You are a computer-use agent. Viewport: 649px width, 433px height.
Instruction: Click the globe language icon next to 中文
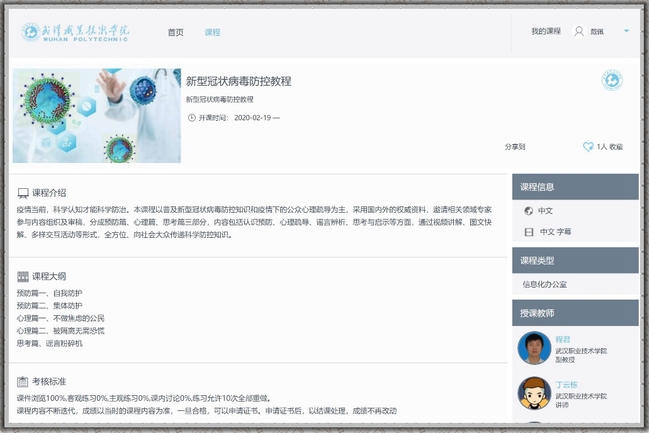click(x=528, y=211)
